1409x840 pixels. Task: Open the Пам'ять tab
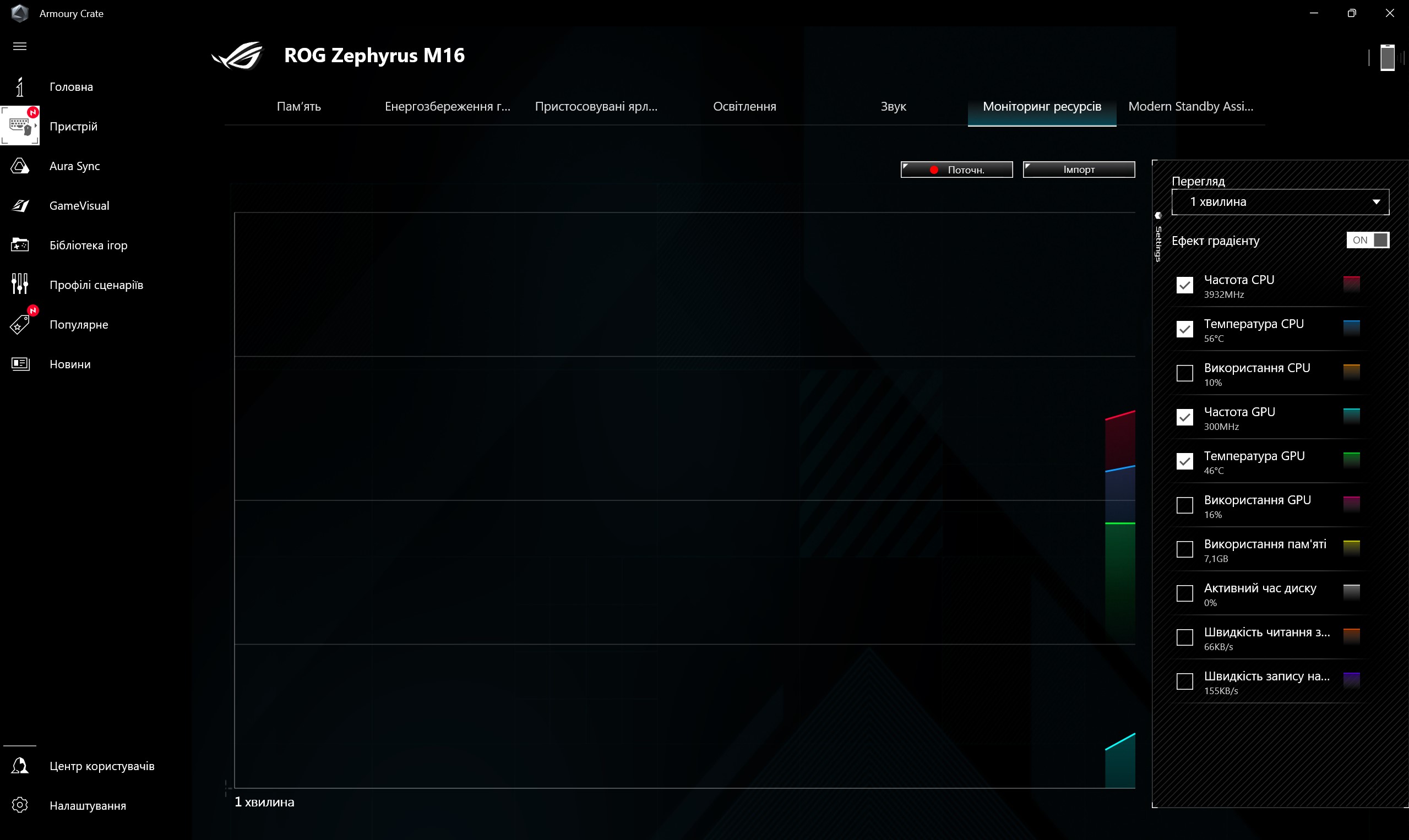[298, 106]
